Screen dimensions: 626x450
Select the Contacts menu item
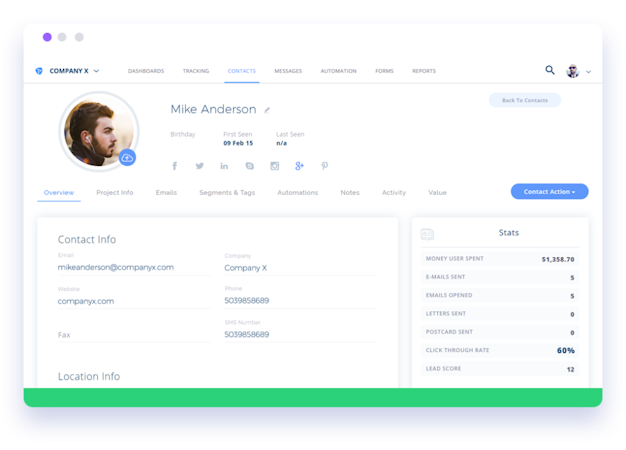242,71
